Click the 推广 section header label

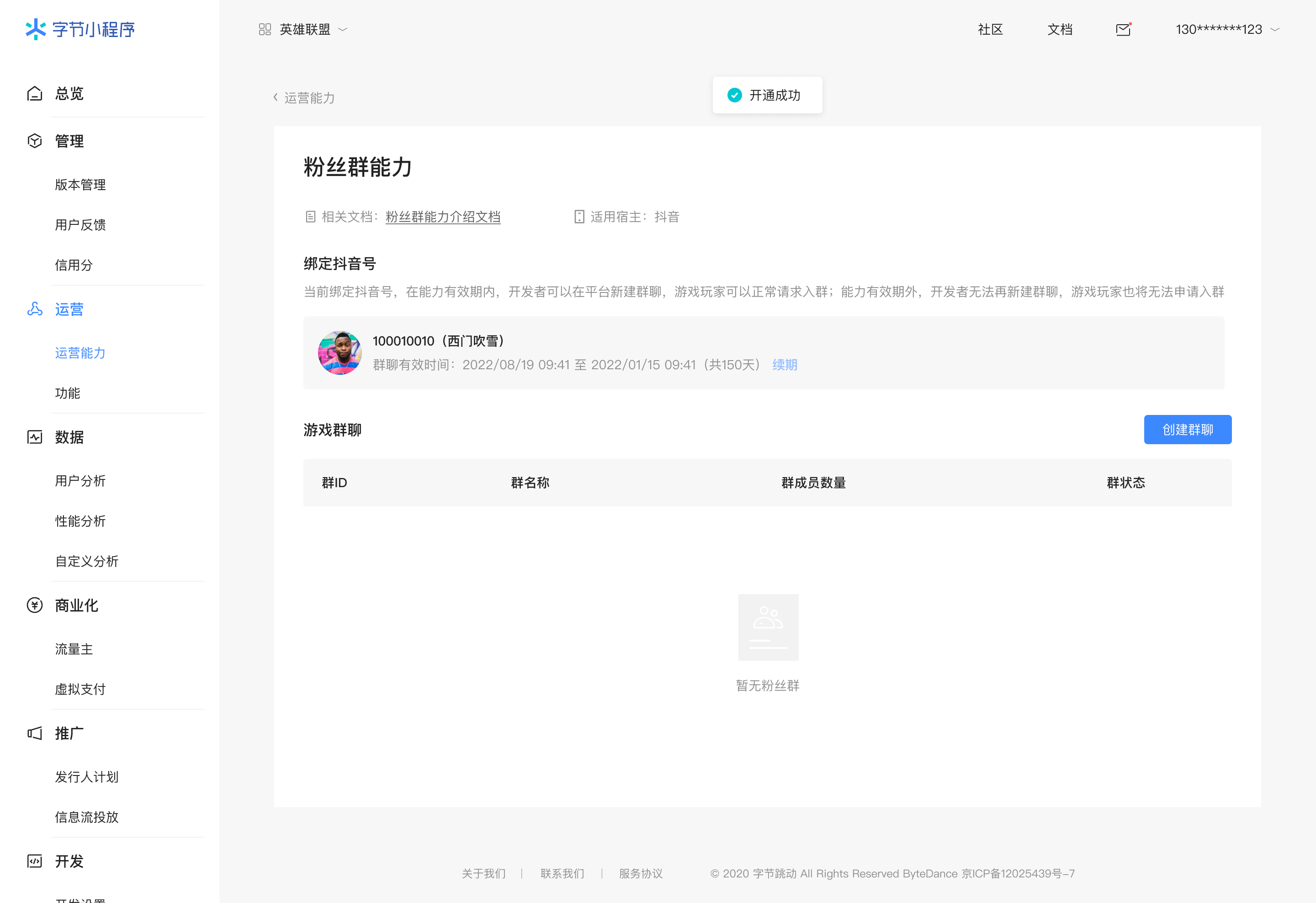point(69,733)
